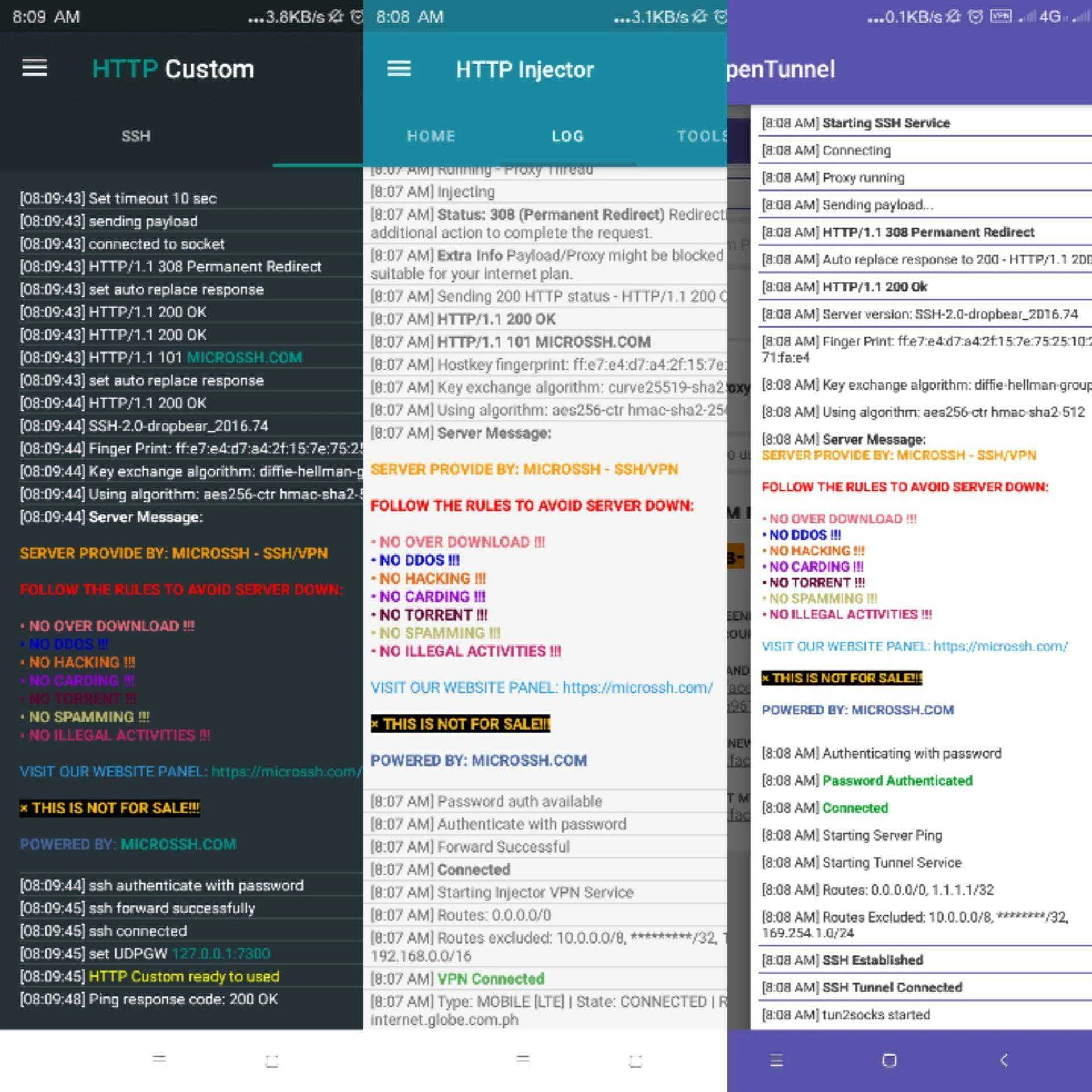Tap the home square icon below HTTP Injector
This screenshot has height=1092, width=1092.
coord(636,1061)
